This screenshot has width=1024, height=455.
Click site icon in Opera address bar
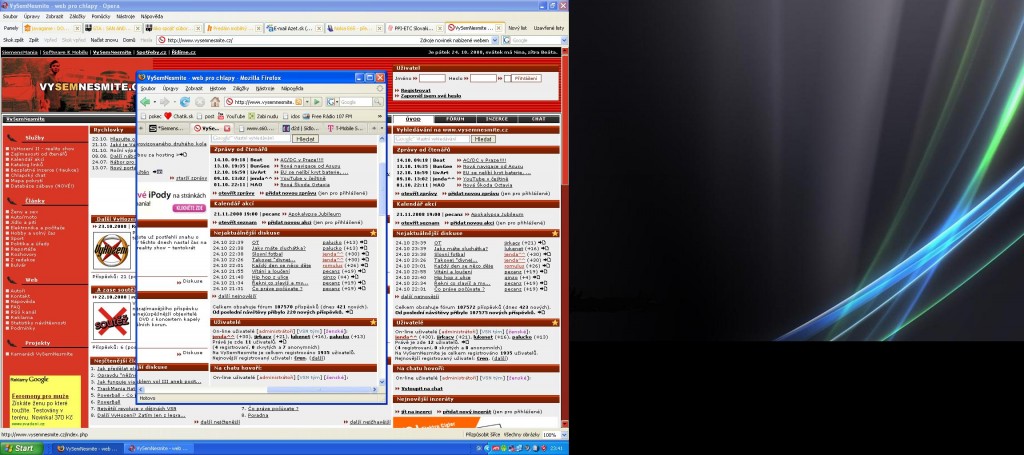162,40
